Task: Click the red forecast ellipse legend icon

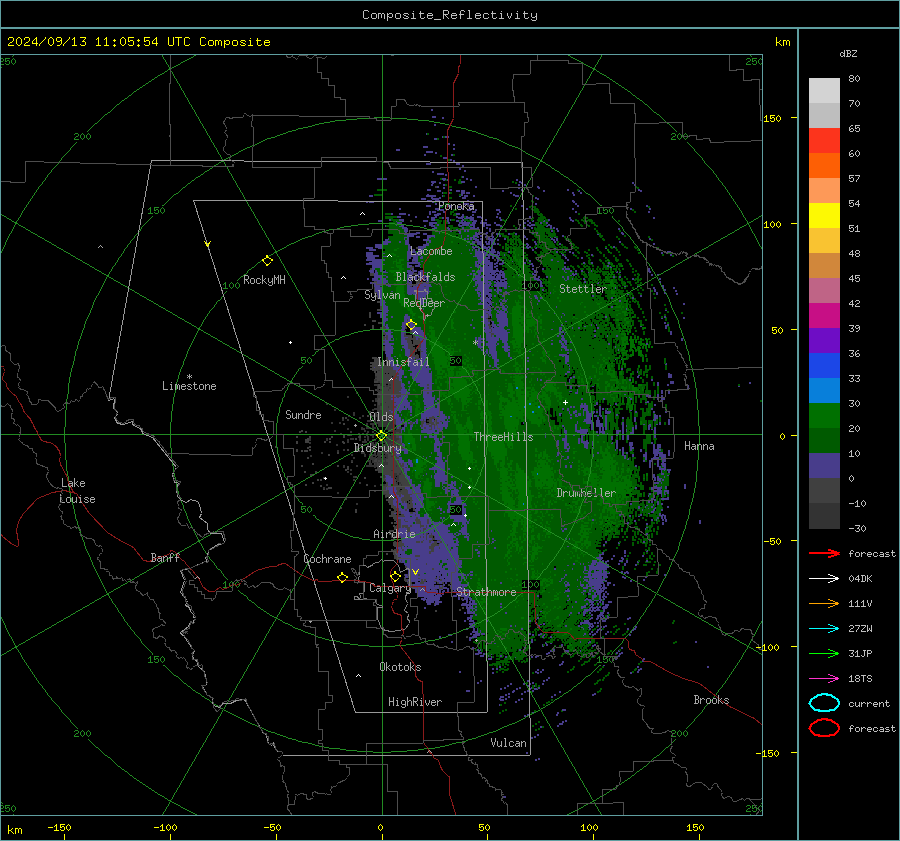Action: point(824,728)
